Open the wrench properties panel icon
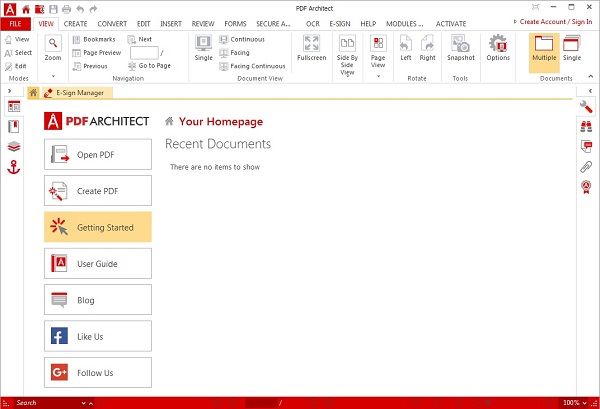 point(586,107)
